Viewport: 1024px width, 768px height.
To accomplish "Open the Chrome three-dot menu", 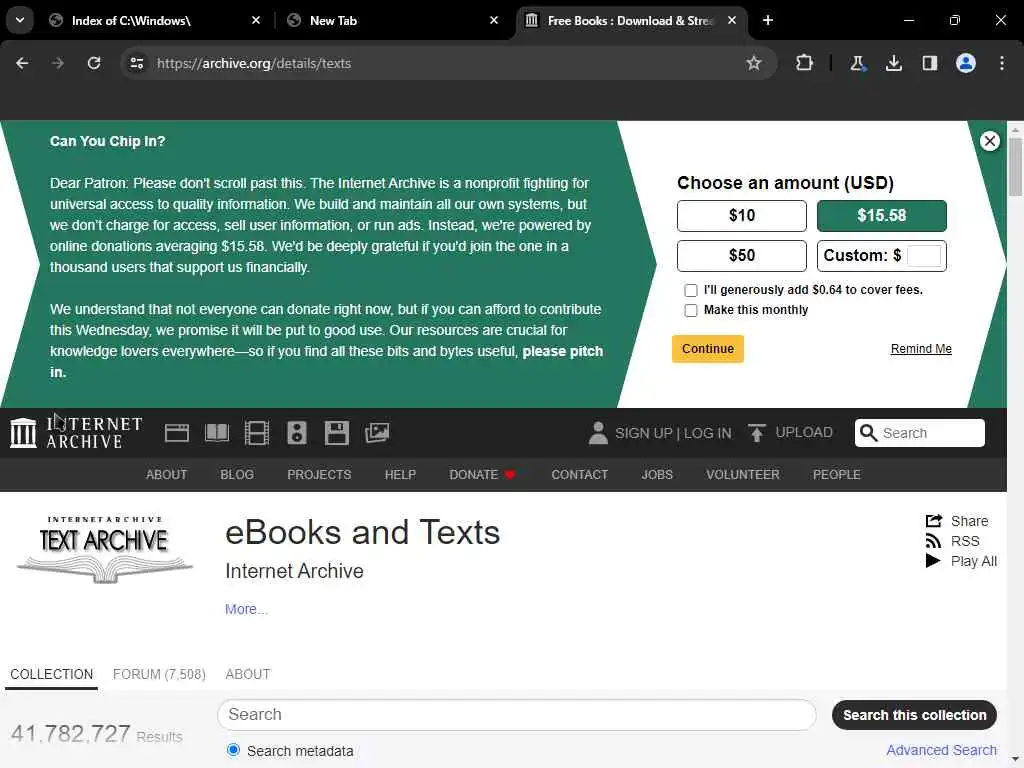I will coord(1002,63).
